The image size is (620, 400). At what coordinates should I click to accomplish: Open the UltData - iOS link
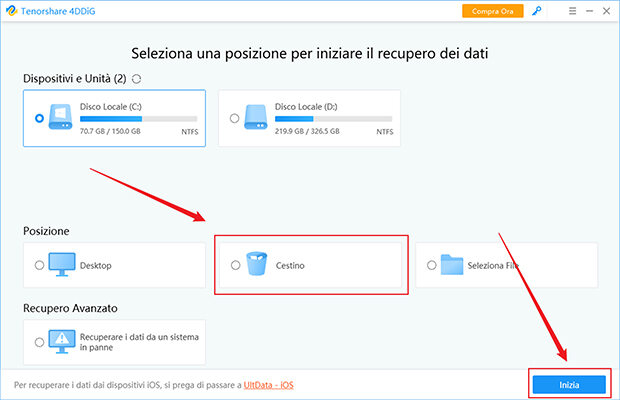point(268,385)
